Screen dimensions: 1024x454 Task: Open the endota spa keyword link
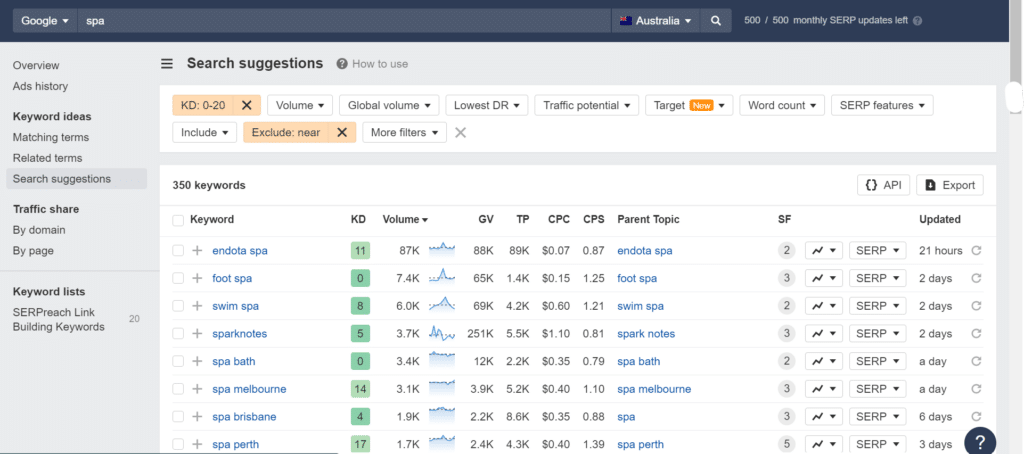click(x=240, y=251)
